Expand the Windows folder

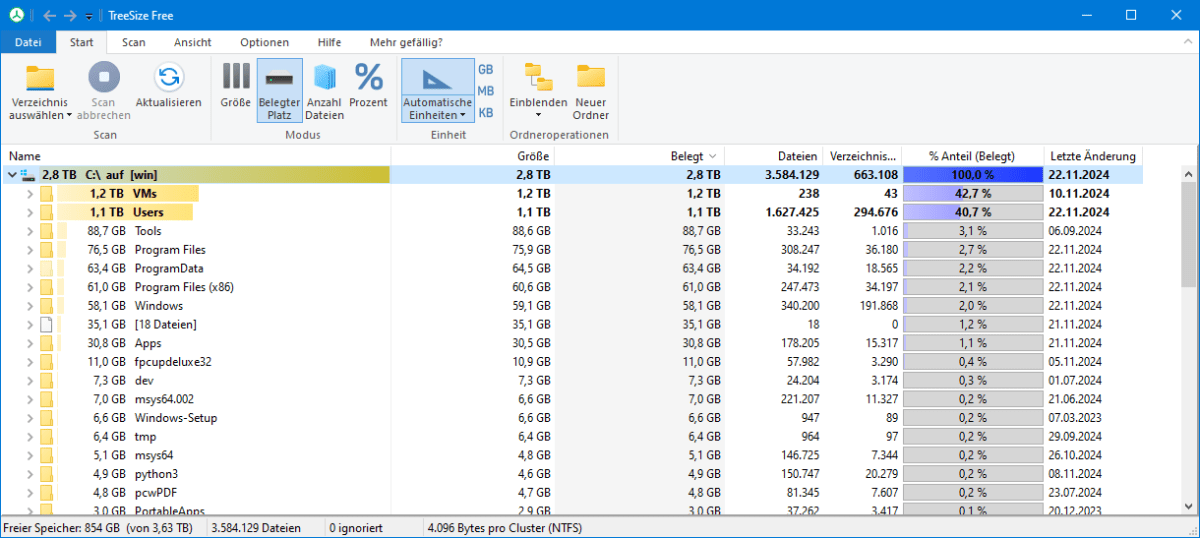[x=29, y=306]
